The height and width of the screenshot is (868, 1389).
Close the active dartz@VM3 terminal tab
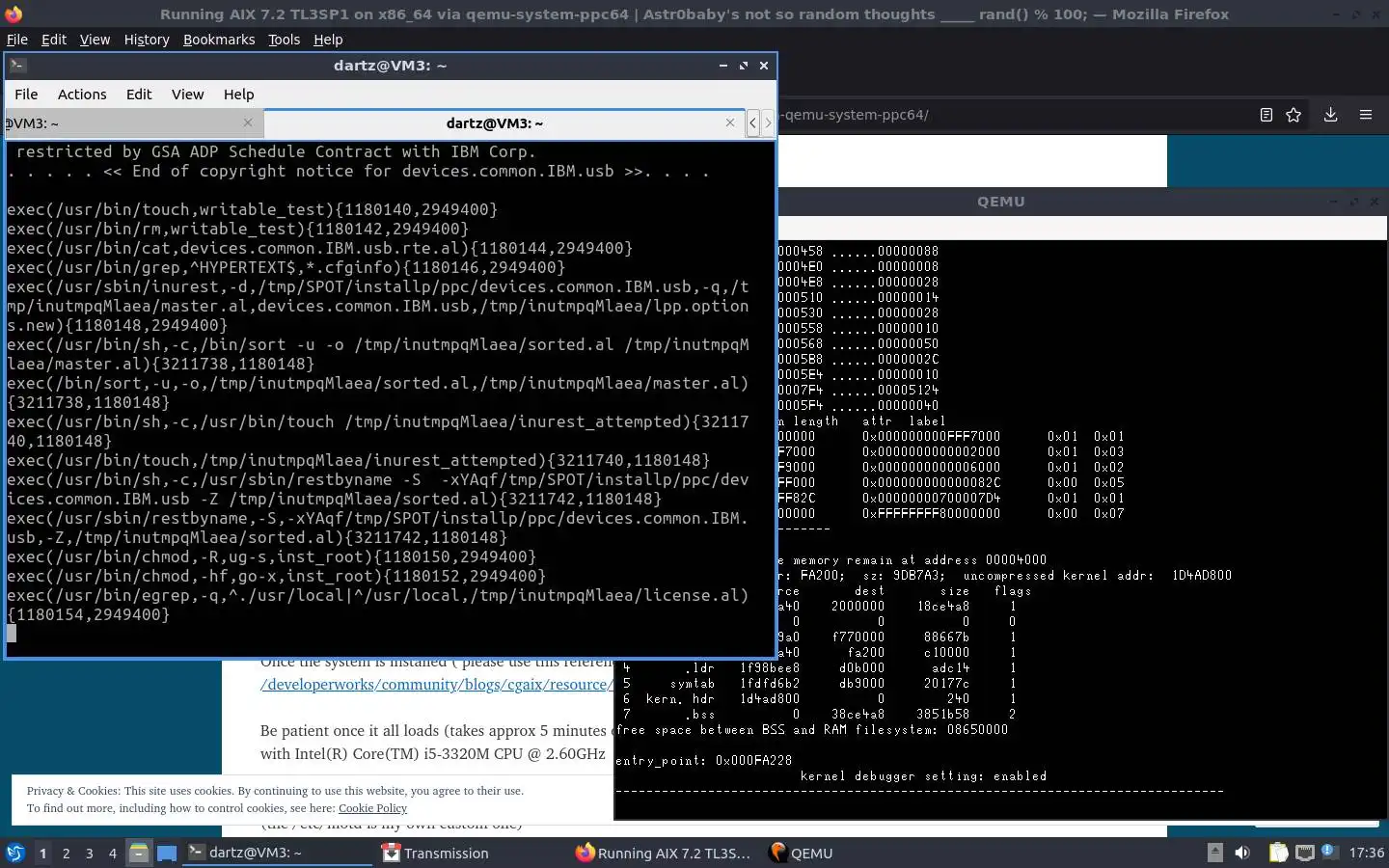click(730, 122)
